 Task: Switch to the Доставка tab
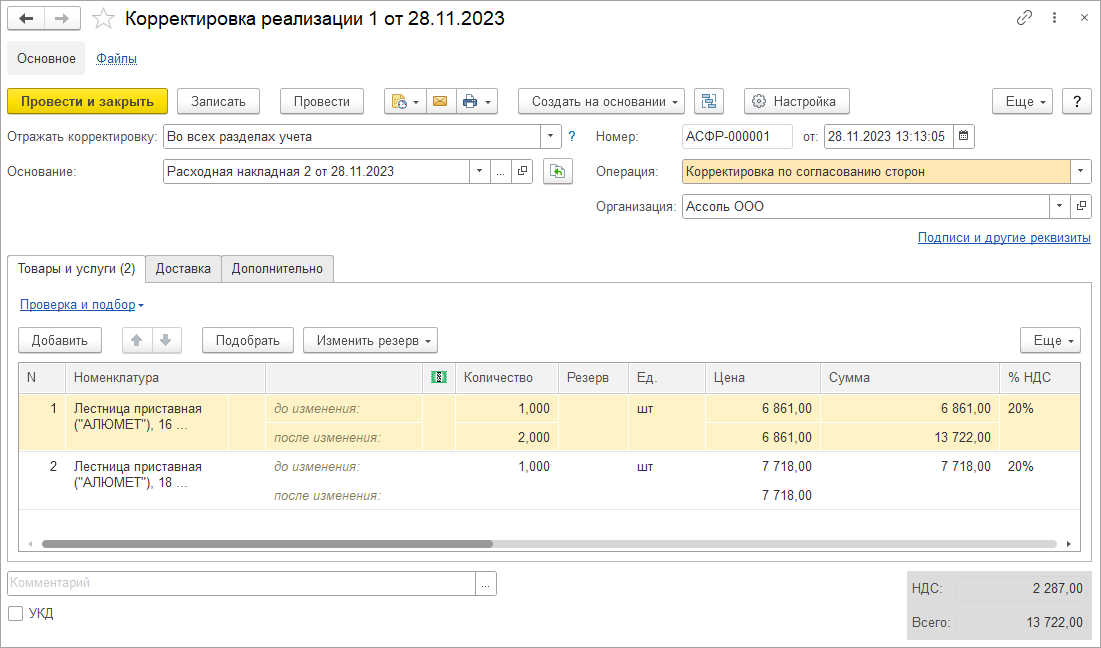[183, 268]
